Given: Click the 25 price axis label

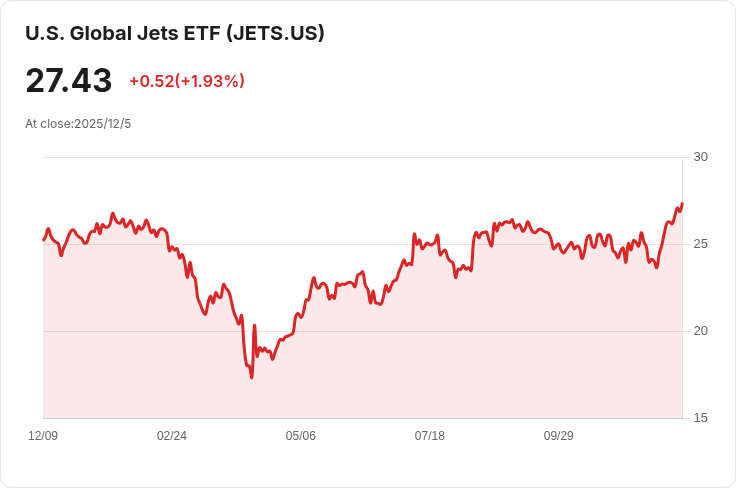Looking at the screenshot, I should (700, 244).
